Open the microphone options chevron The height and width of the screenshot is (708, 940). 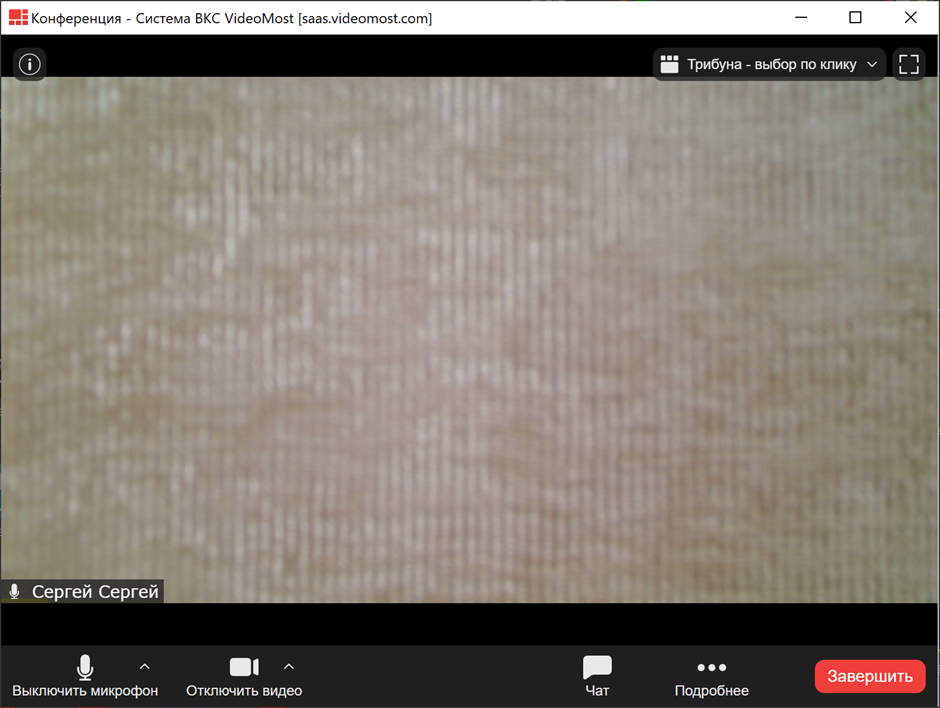144,667
